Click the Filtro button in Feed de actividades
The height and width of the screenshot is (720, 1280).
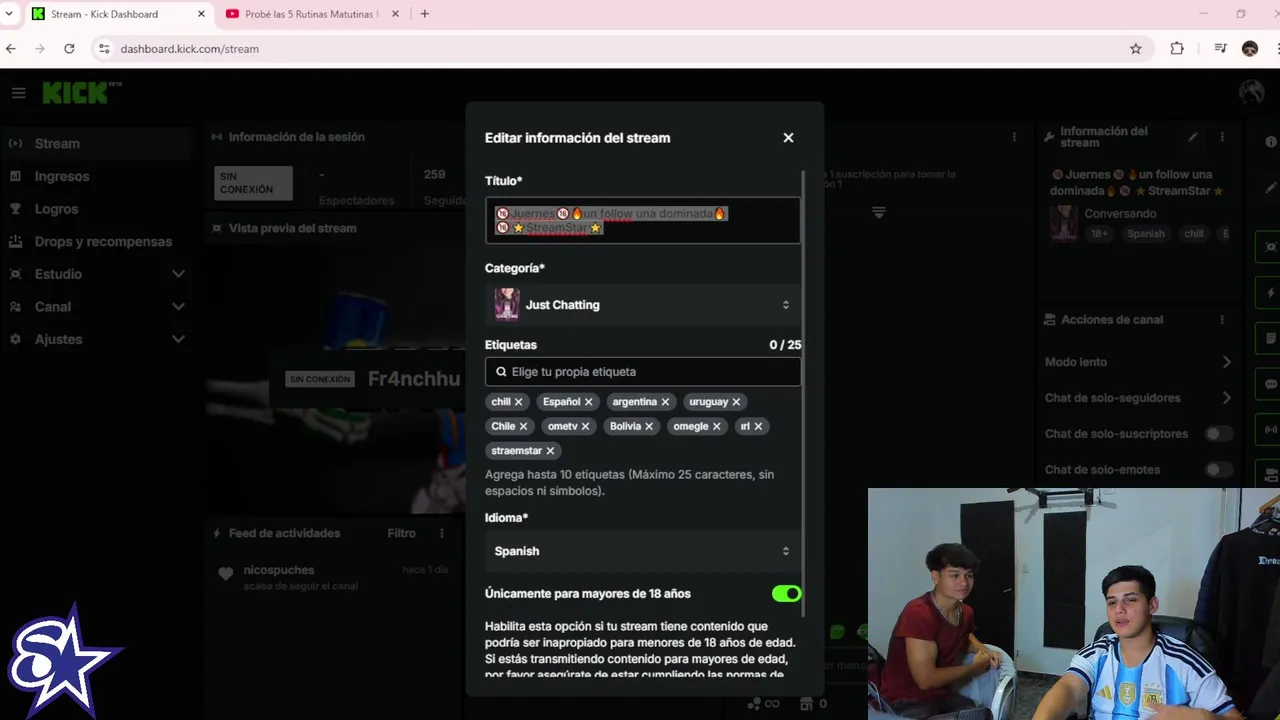click(401, 533)
